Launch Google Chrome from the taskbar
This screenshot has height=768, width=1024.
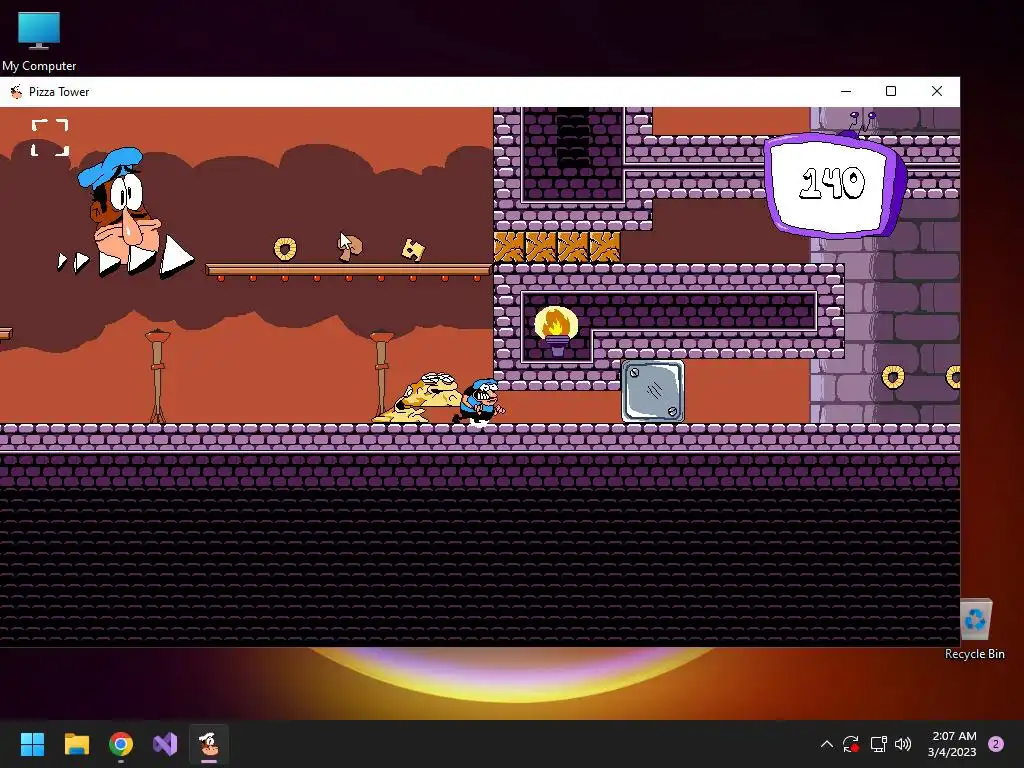tap(121, 744)
